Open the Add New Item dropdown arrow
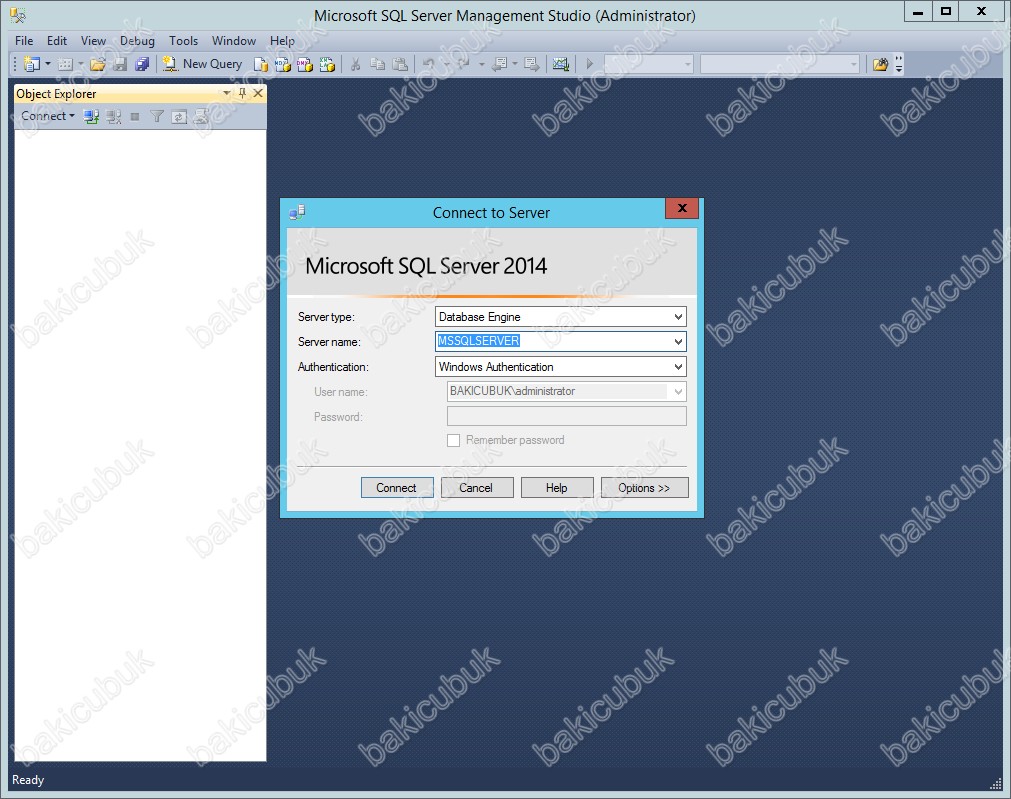1011x799 pixels. pos(81,64)
